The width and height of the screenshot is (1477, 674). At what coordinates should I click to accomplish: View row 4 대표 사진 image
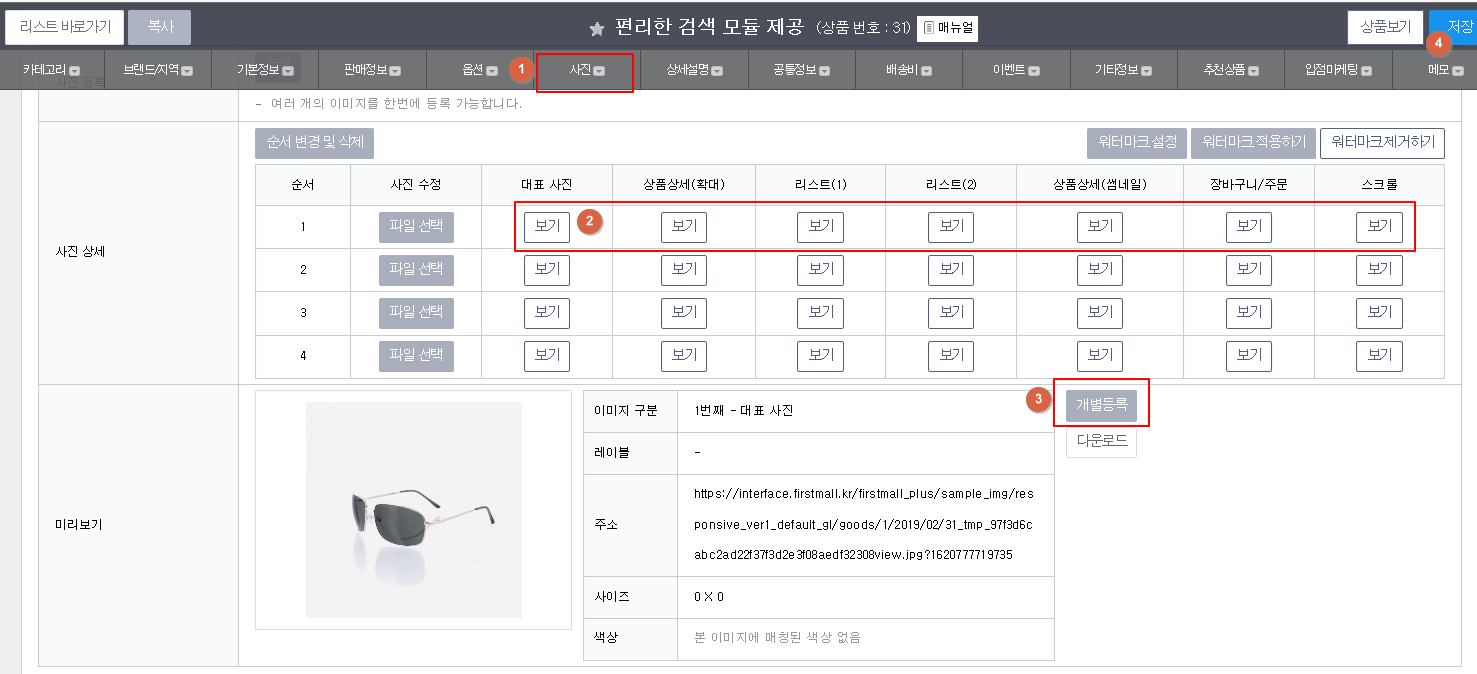point(547,355)
